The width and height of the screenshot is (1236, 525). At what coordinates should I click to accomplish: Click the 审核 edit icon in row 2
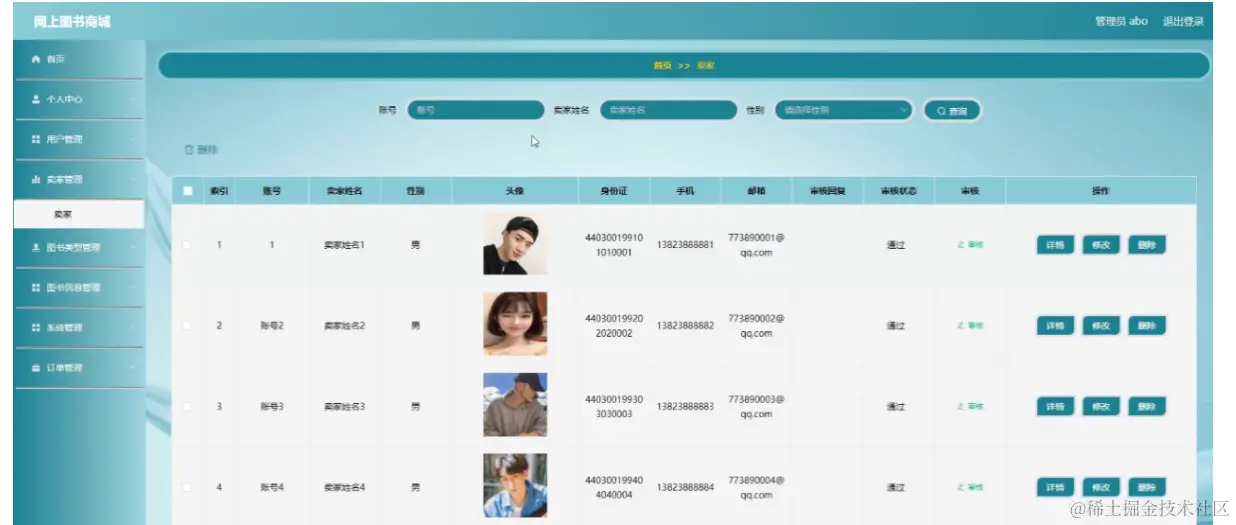point(961,326)
